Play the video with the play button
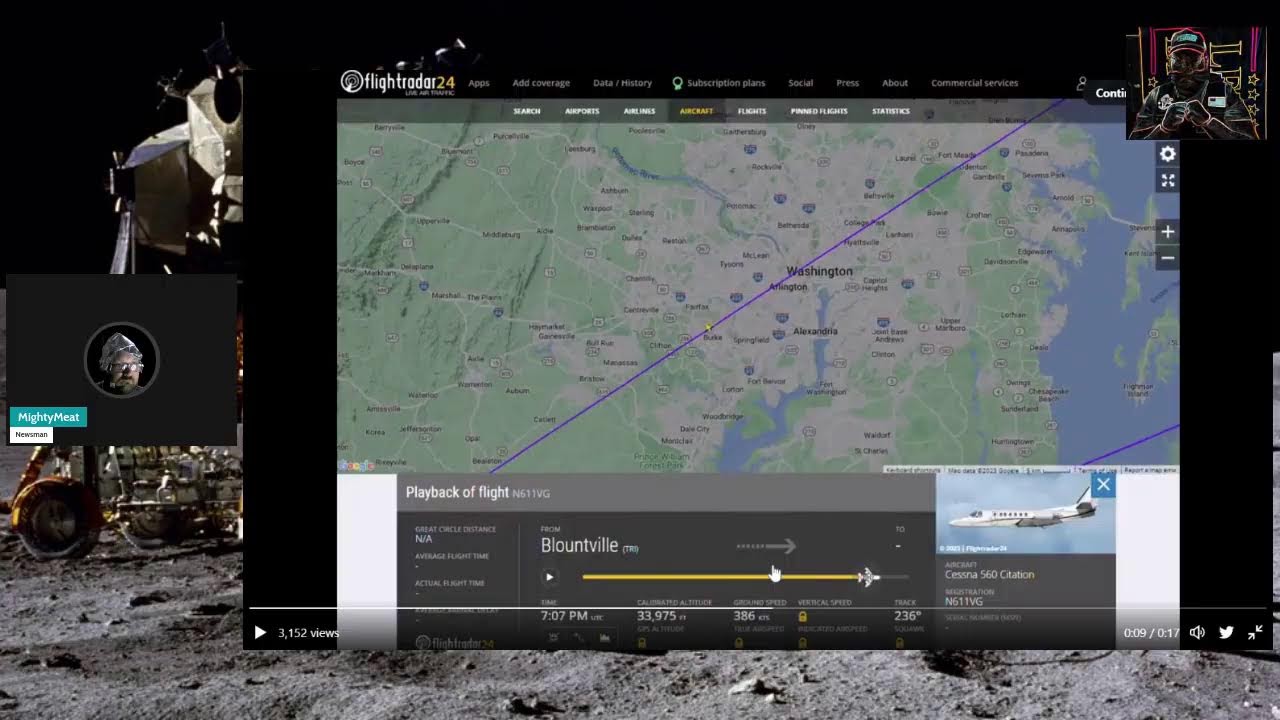Image resolution: width=1280 pixels, height=720 pixels. (260, 632)
